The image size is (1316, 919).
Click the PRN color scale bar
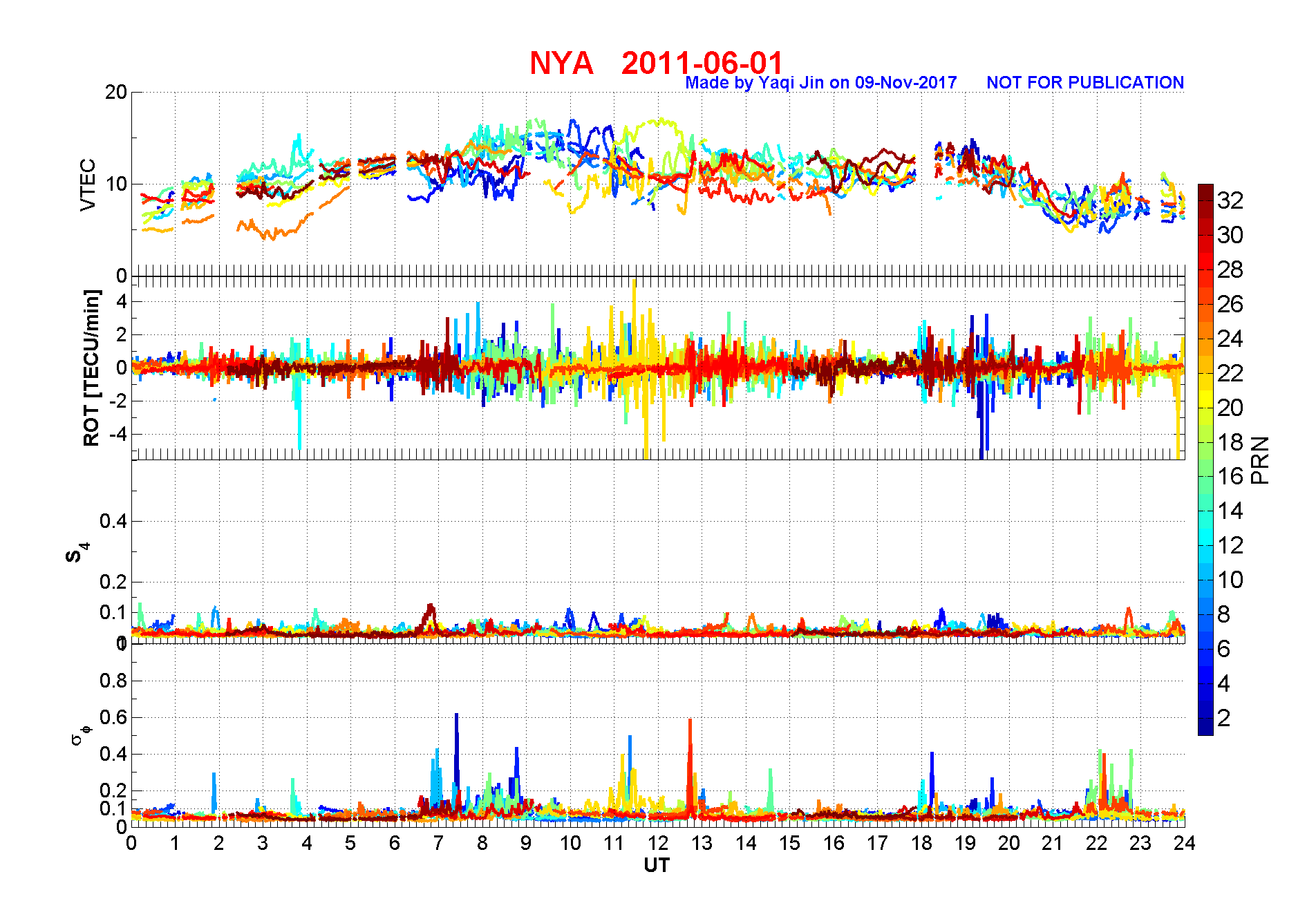coord(1205,459)
